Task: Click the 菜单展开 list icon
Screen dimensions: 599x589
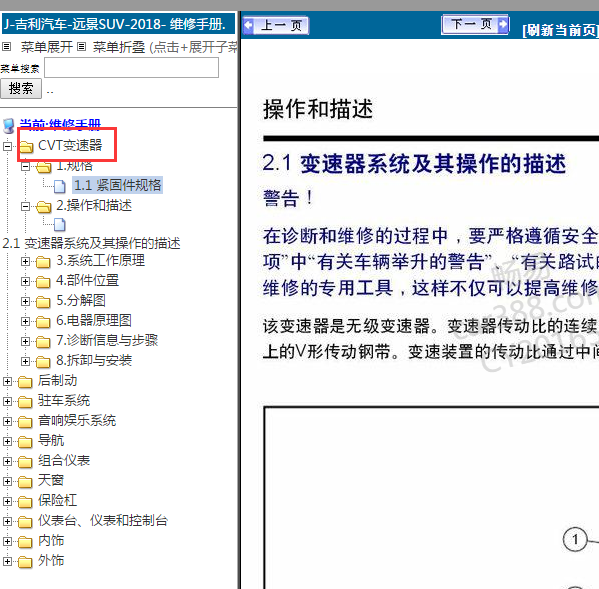Action: click(x=6, y=47)
